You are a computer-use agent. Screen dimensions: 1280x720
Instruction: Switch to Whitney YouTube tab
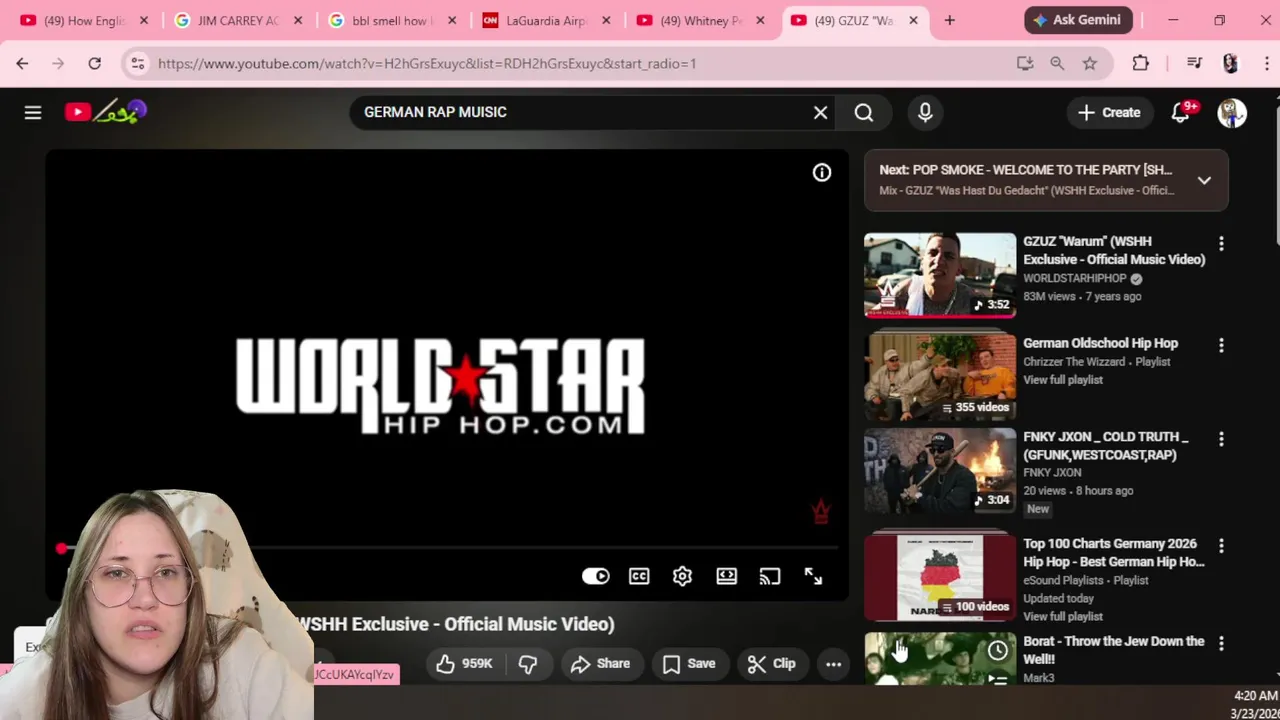[x=699, y=21]
